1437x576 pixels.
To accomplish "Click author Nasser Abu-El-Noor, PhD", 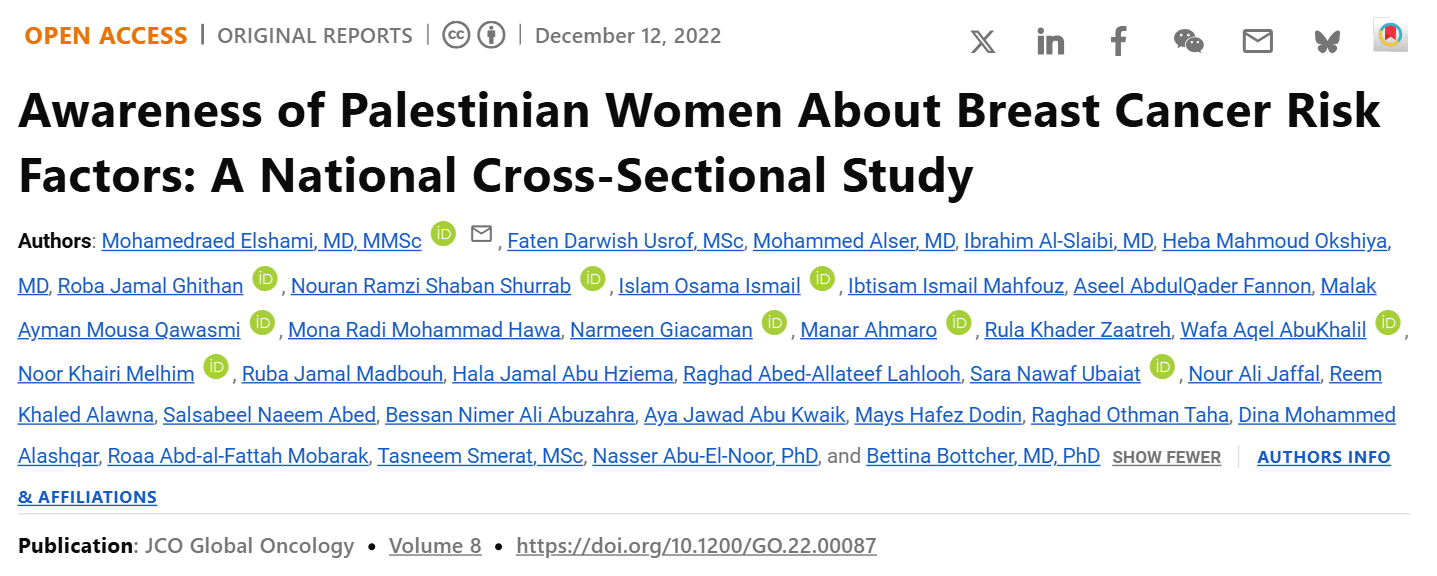I will tap(705, 456).
